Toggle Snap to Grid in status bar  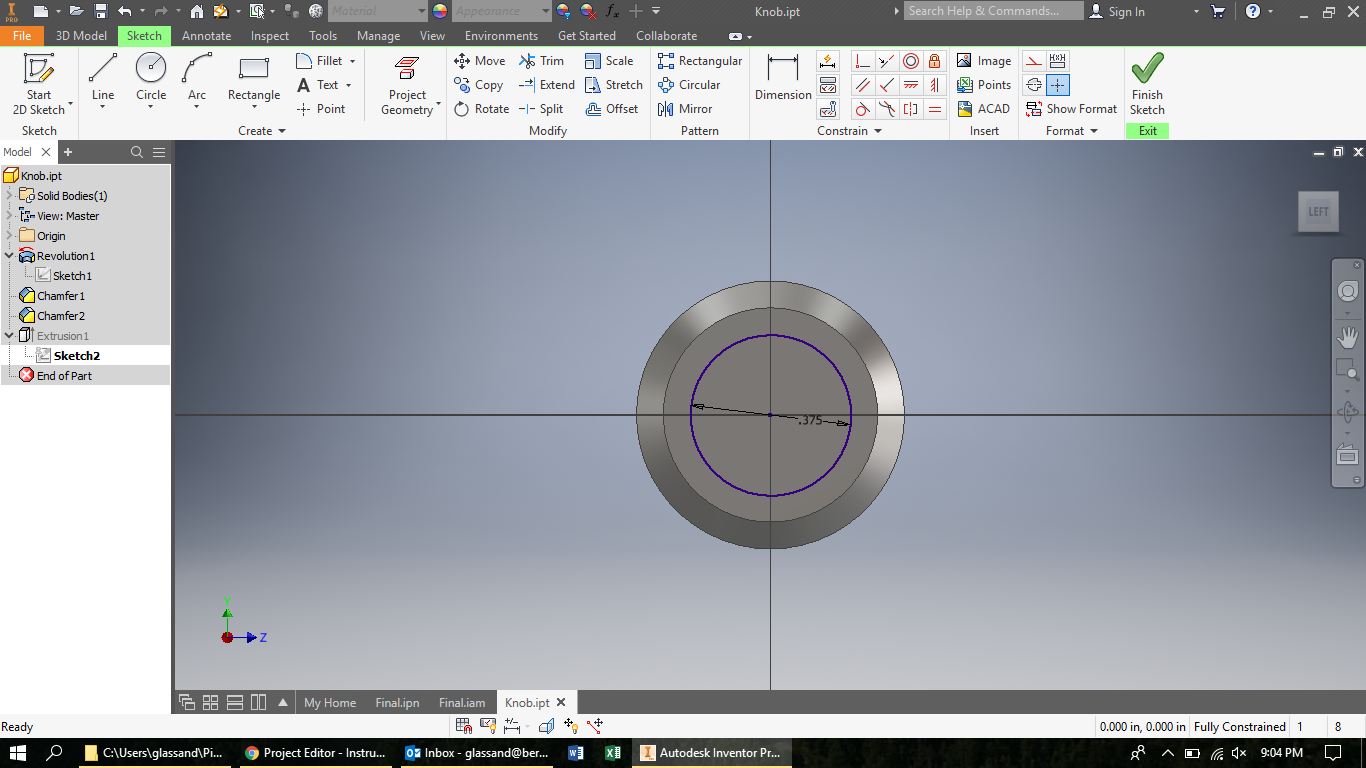(x=464, y=726)
